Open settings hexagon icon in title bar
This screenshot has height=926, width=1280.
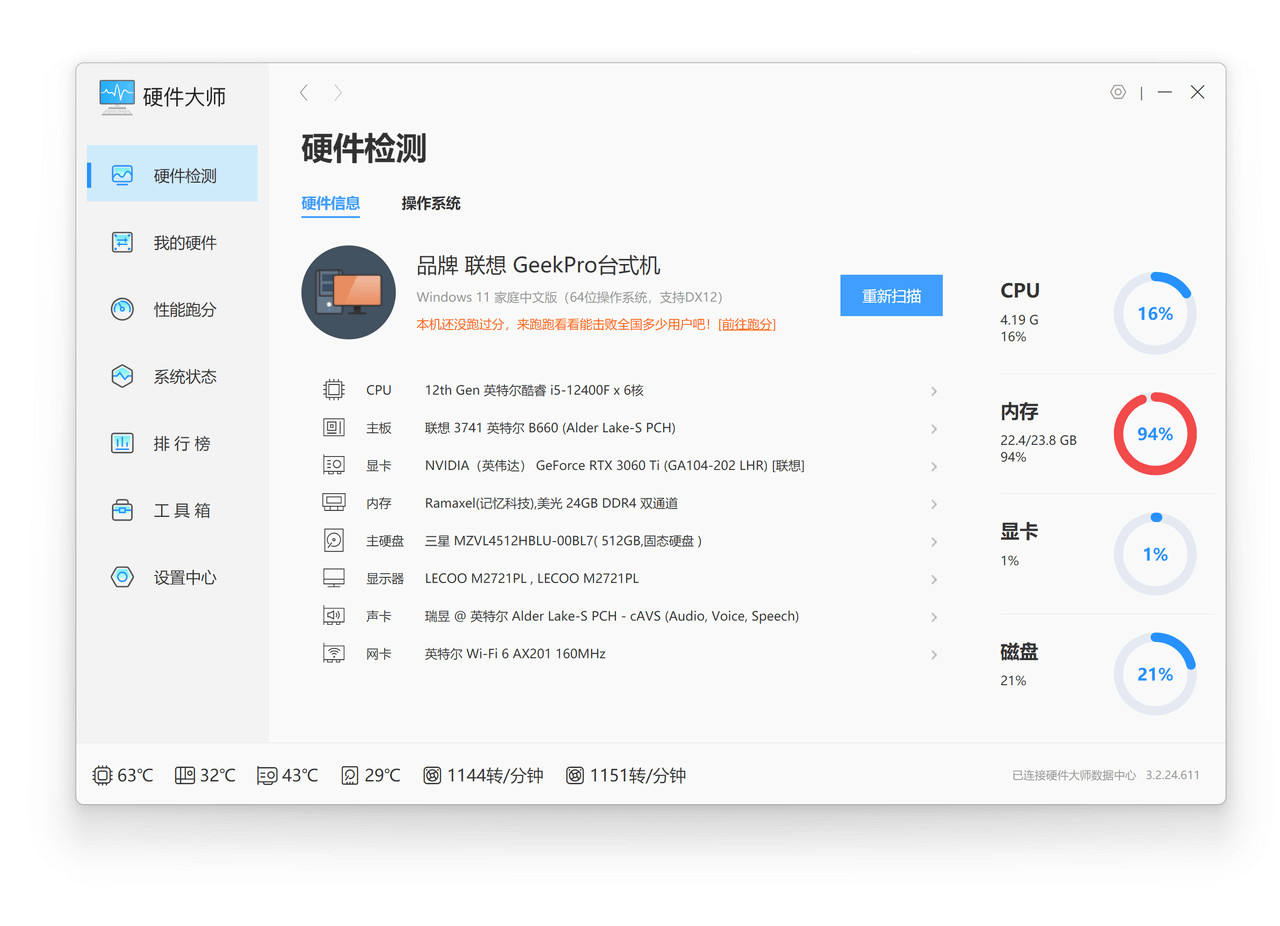point(1118,92)
